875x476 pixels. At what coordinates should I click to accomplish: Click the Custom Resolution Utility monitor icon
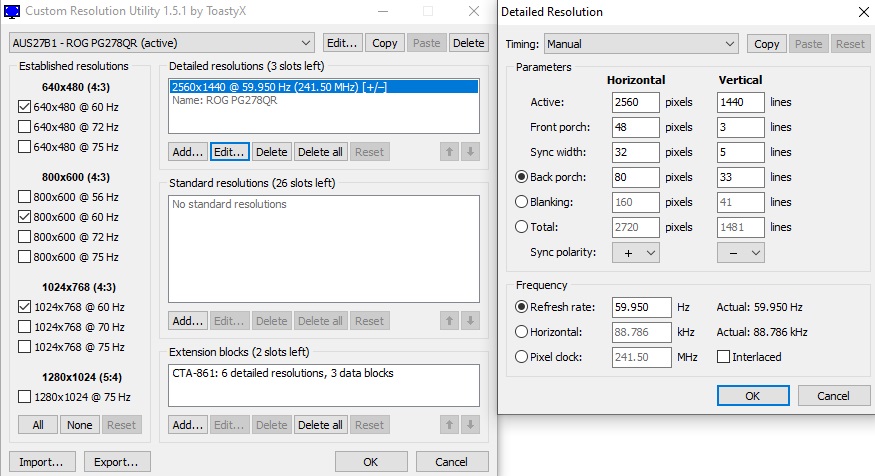(x=12, y=12)
